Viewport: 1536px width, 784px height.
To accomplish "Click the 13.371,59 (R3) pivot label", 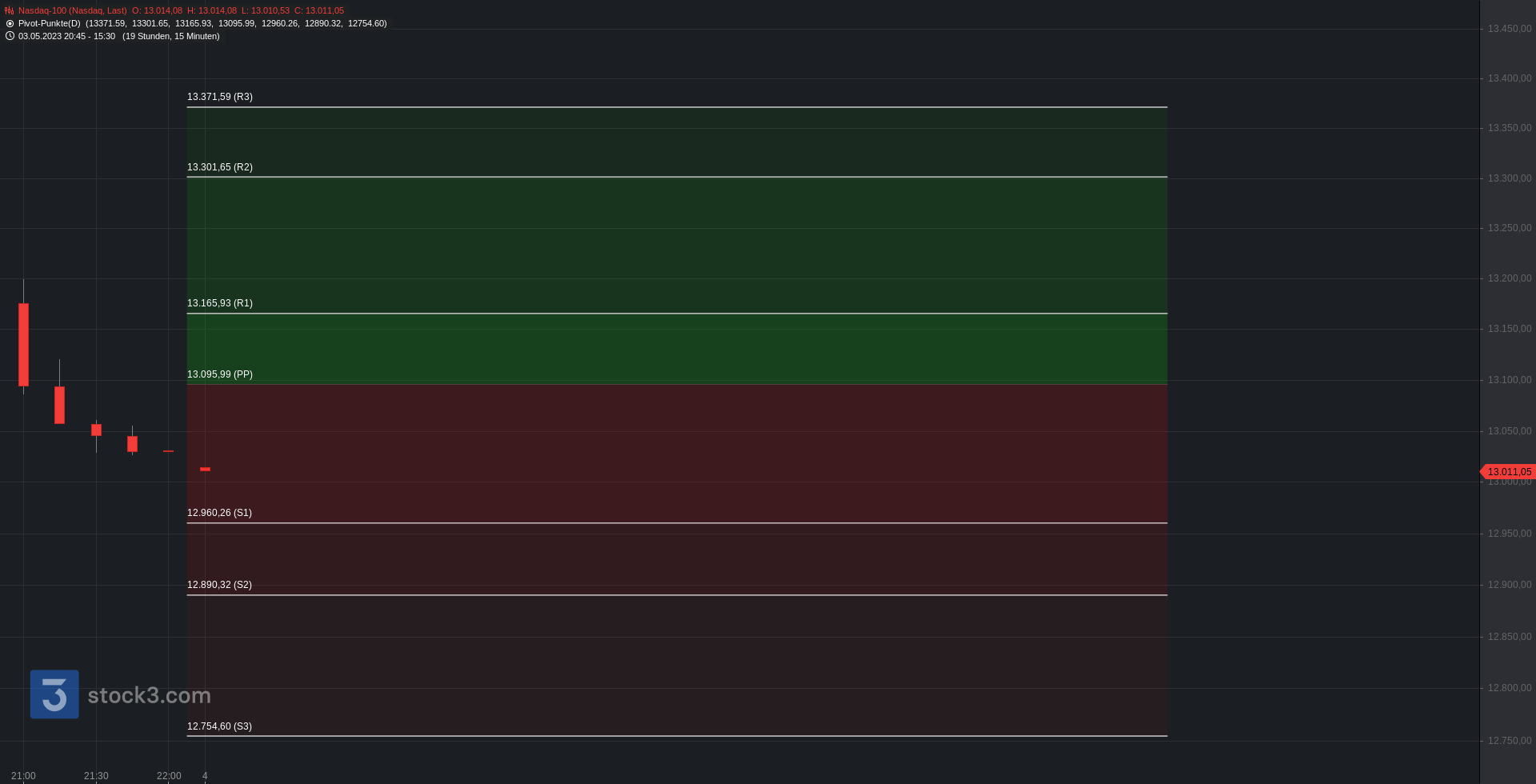I will click(220, 97).
